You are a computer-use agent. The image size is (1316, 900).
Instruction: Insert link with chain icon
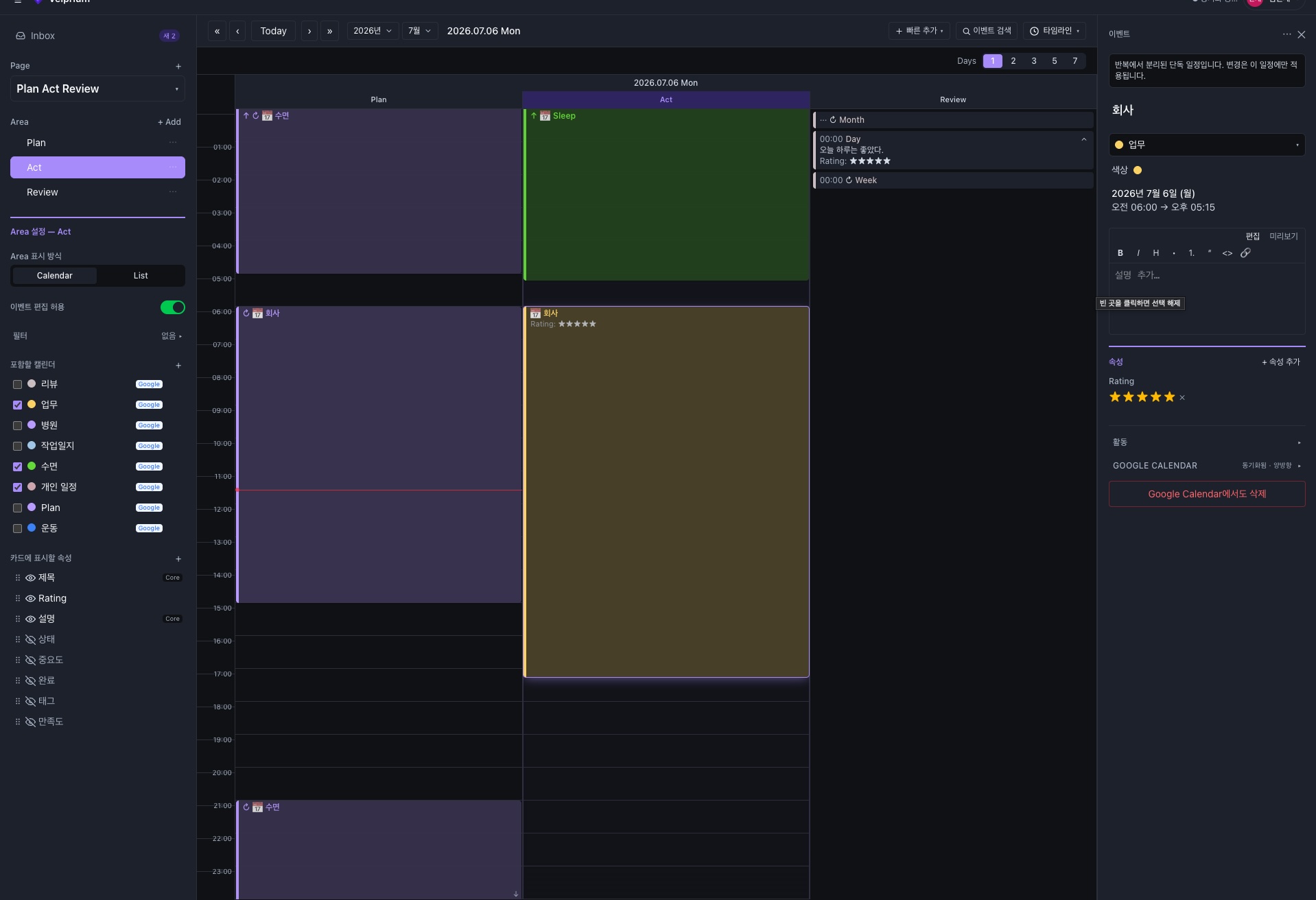(x=1245, y=253)
